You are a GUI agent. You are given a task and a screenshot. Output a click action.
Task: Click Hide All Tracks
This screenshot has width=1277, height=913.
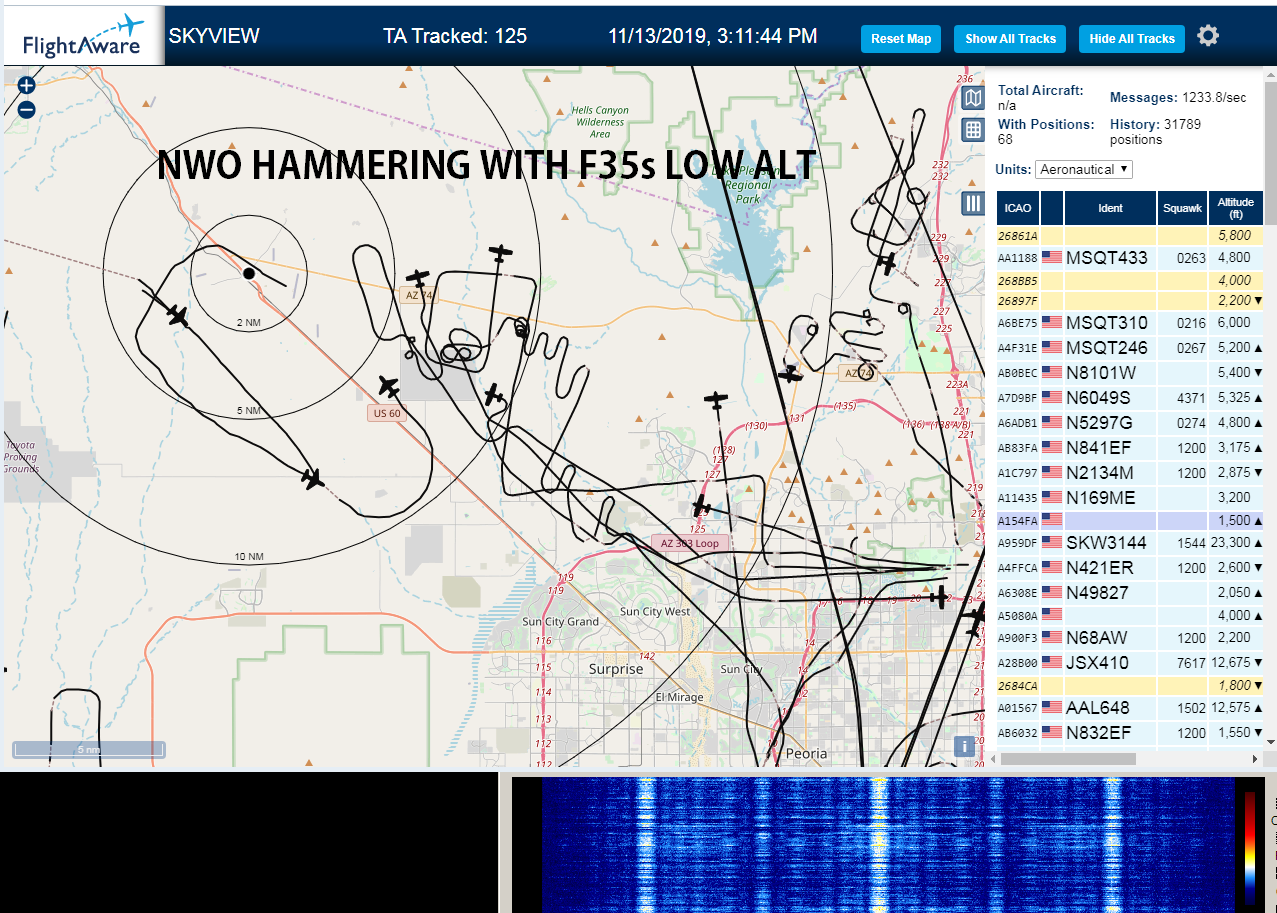pos(1132,39)
